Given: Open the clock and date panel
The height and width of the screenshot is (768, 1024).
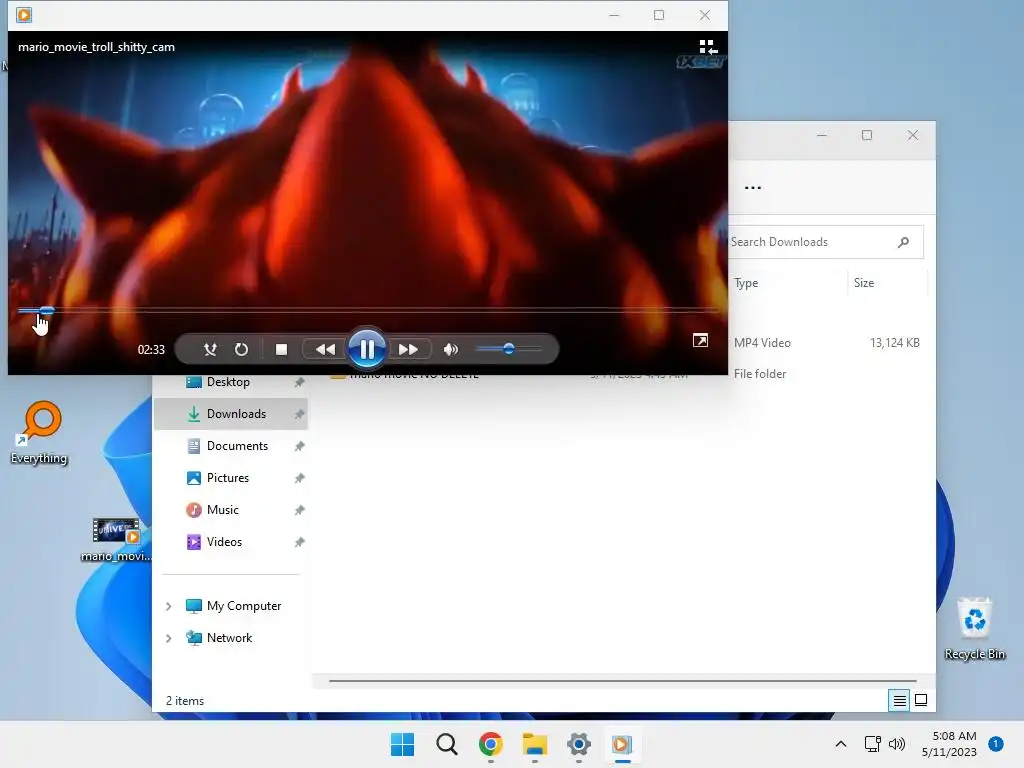Looking at the screenshot, I should coord(949,744).
